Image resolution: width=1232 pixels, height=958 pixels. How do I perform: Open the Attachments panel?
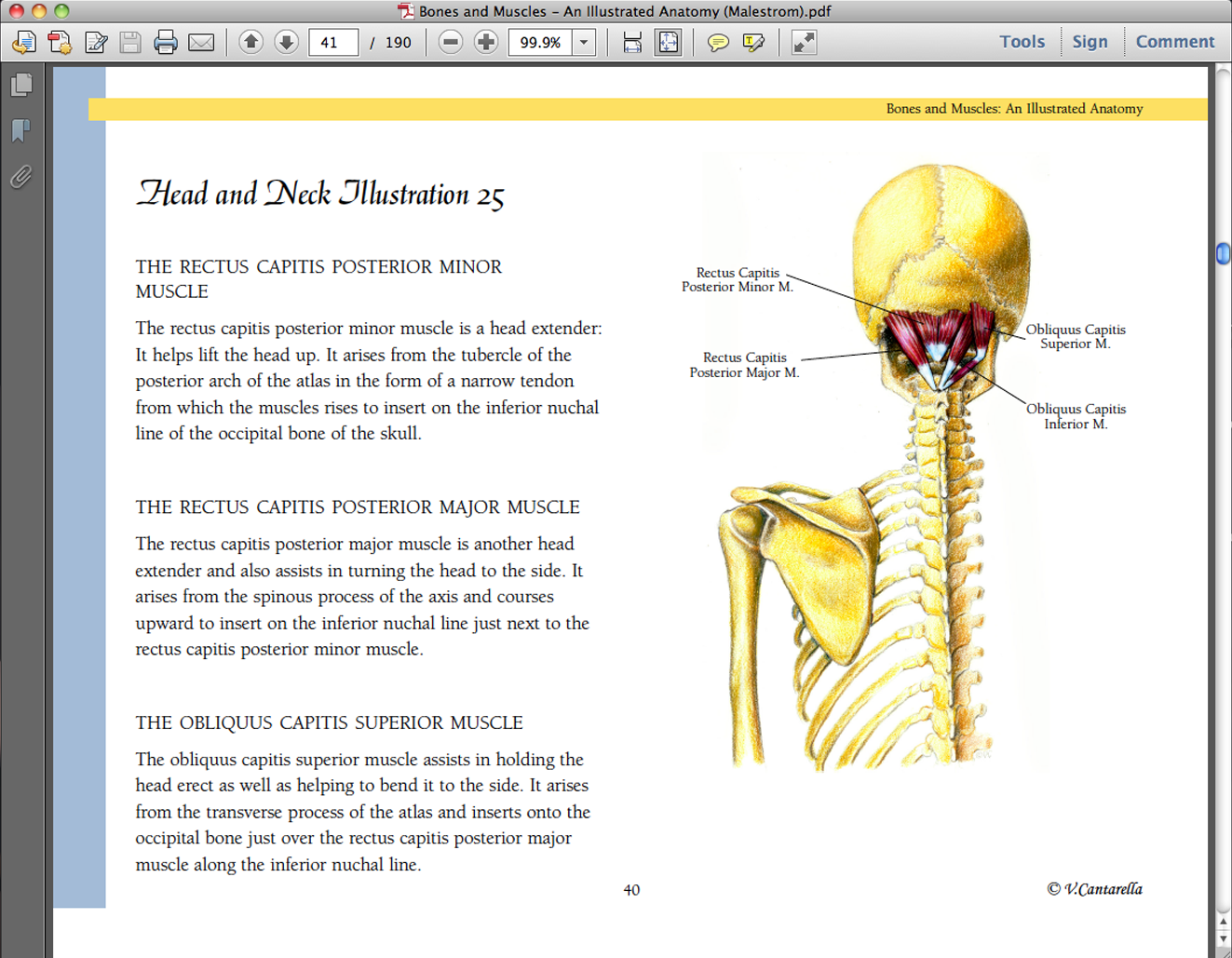point(21,177)
